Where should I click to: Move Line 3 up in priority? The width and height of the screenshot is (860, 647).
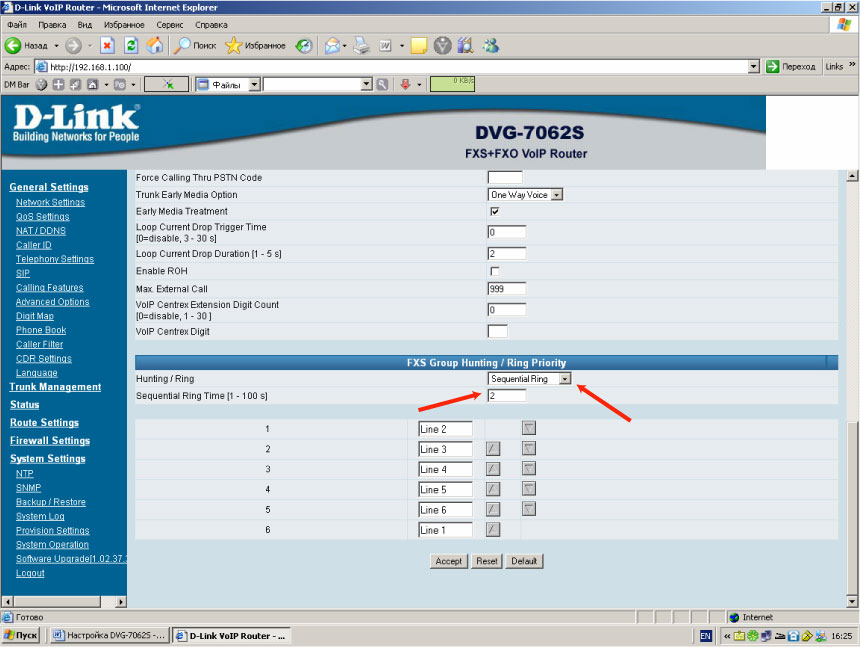point(492,449)
